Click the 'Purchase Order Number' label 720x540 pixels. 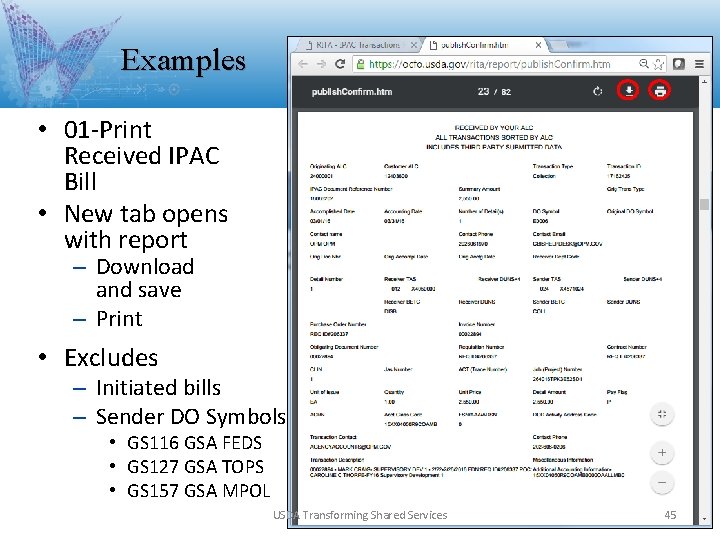coord(338,324)
